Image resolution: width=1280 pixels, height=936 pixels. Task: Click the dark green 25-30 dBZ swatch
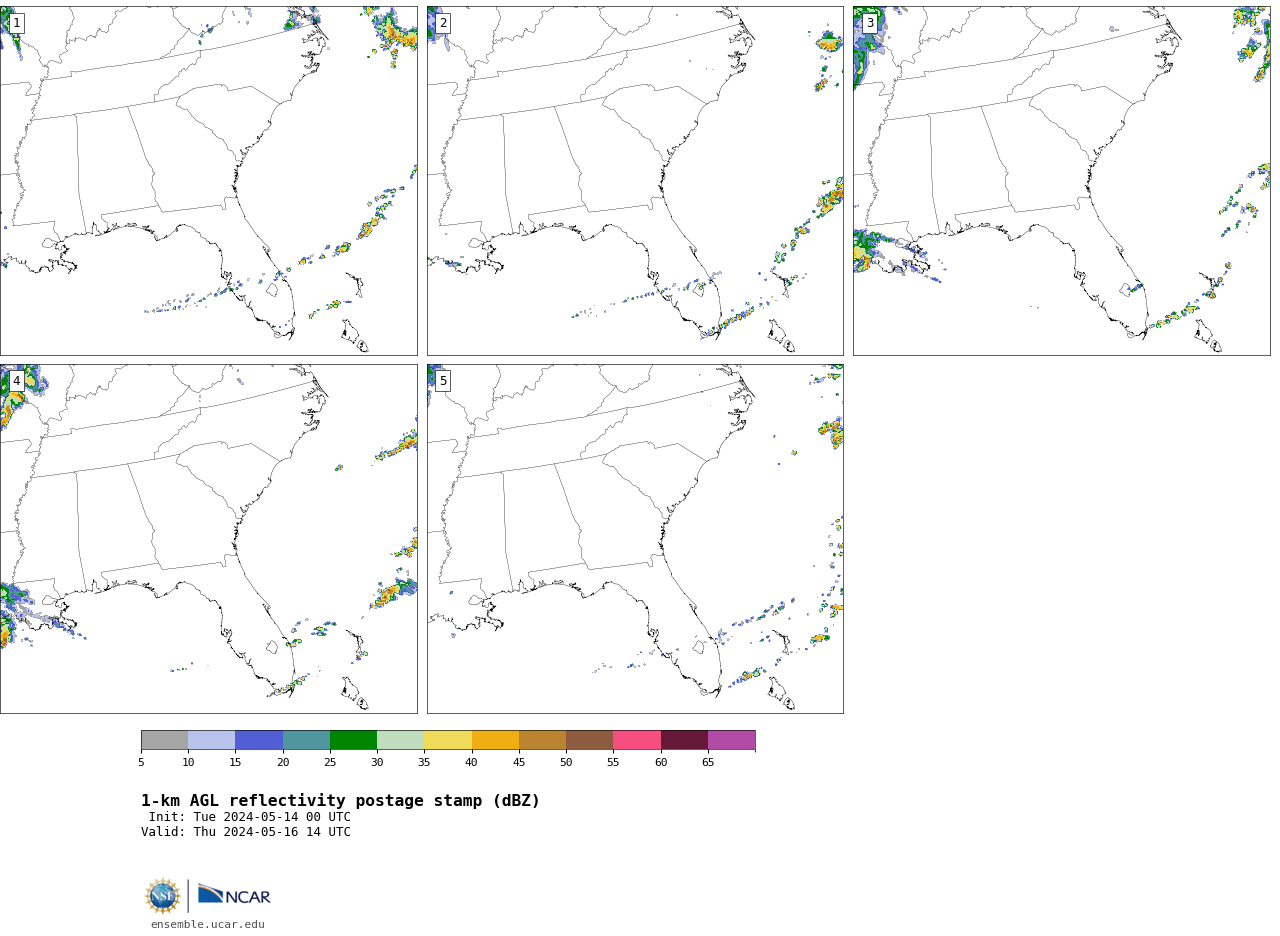tap(353, 740)
